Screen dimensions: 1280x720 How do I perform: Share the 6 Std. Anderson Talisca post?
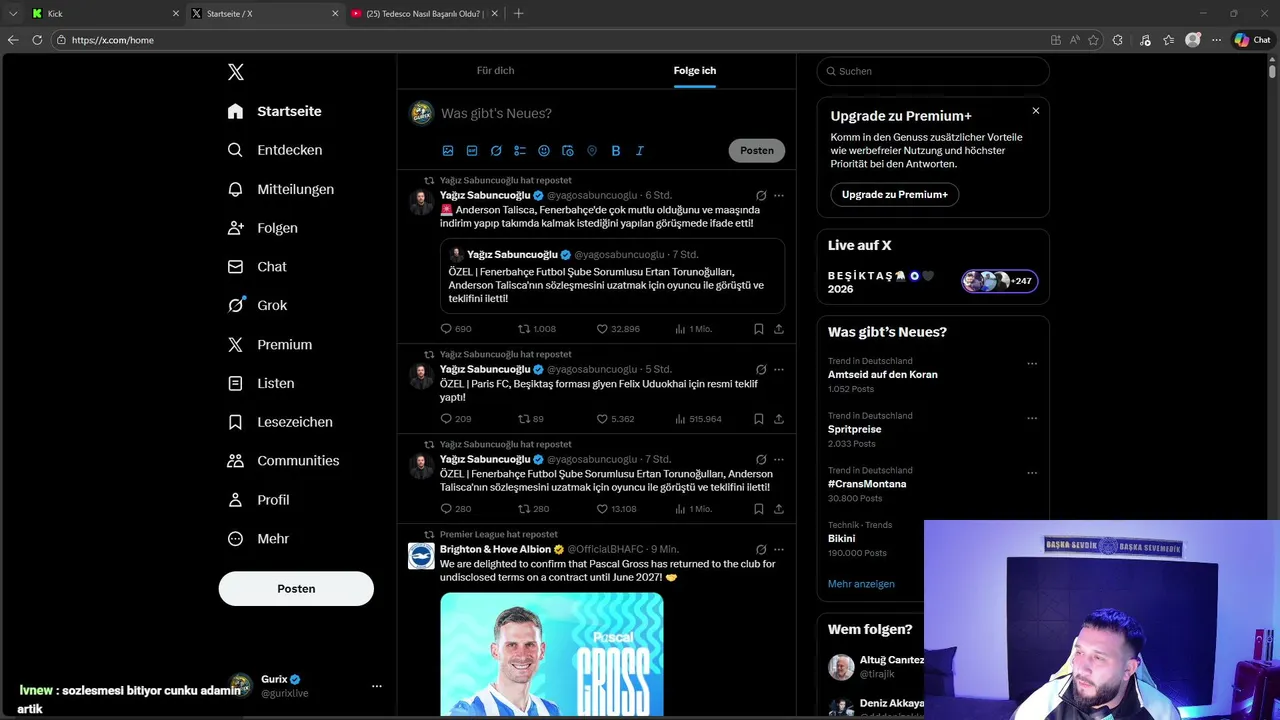(779, 329)
